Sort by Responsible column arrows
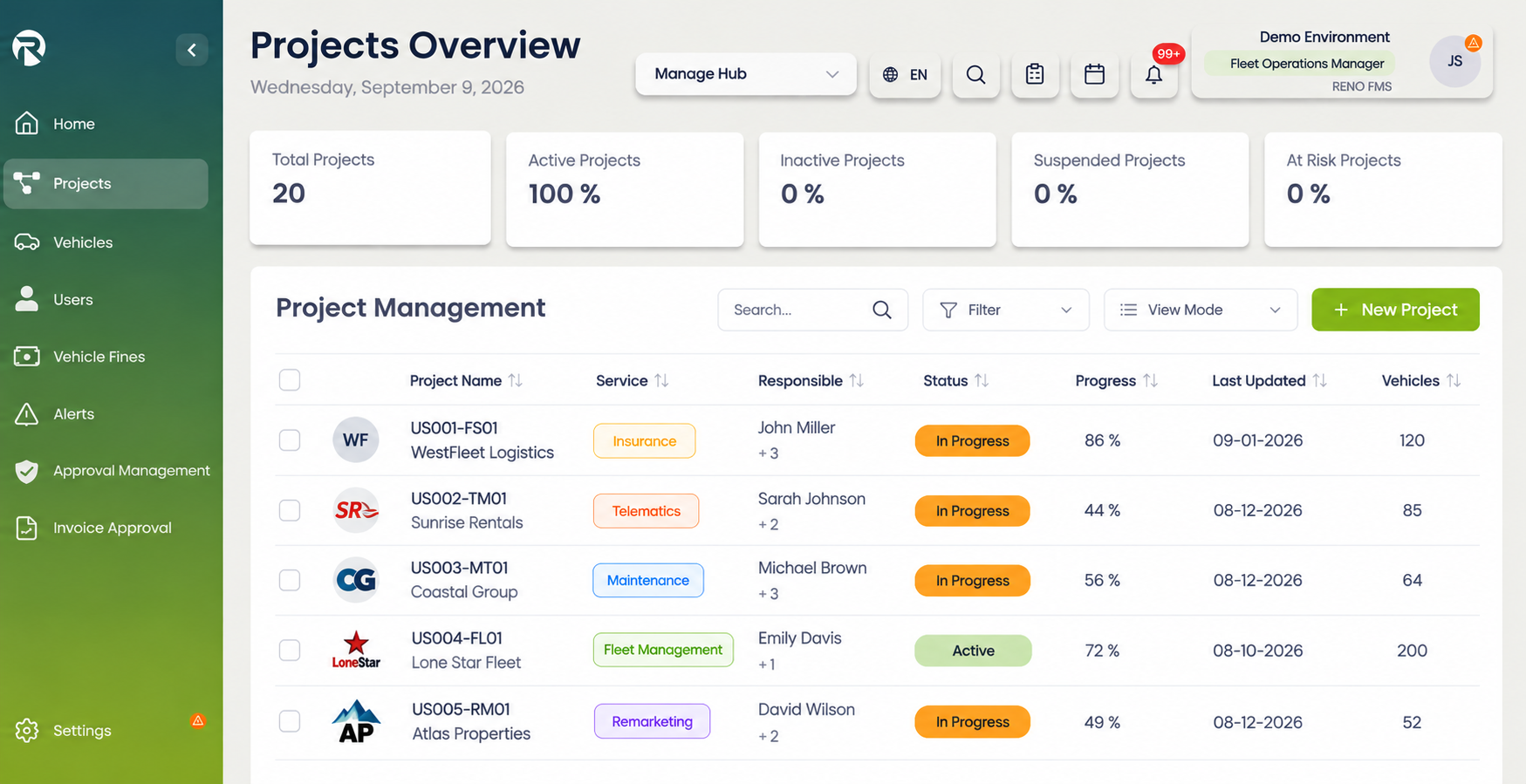 point(857,380)
